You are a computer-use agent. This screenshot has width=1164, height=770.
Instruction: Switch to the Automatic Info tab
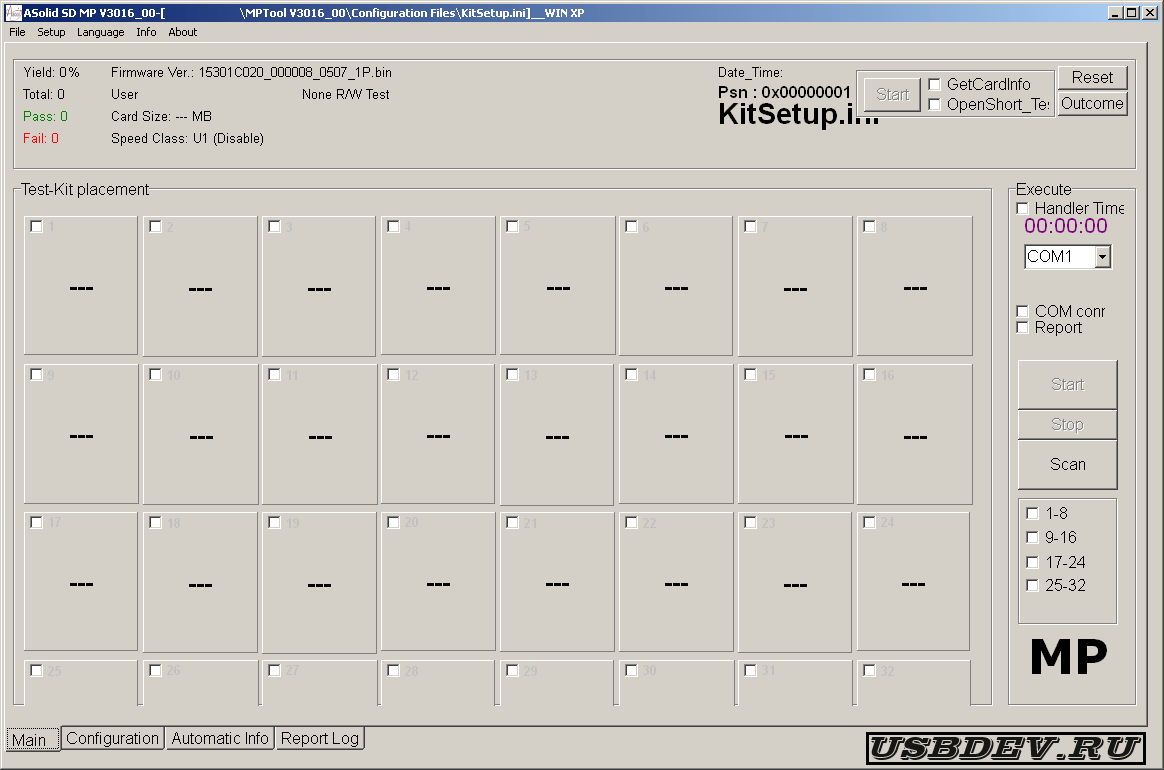220,738
